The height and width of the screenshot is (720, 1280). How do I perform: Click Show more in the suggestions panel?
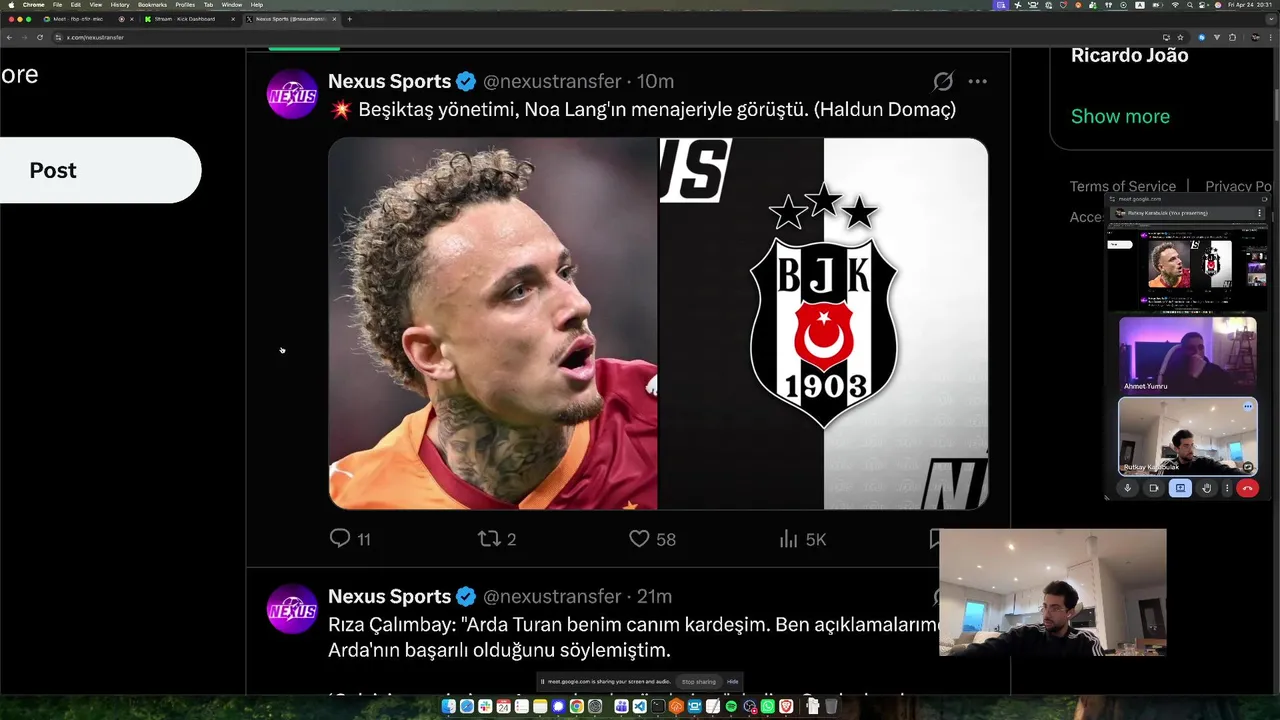point(1120,116)
